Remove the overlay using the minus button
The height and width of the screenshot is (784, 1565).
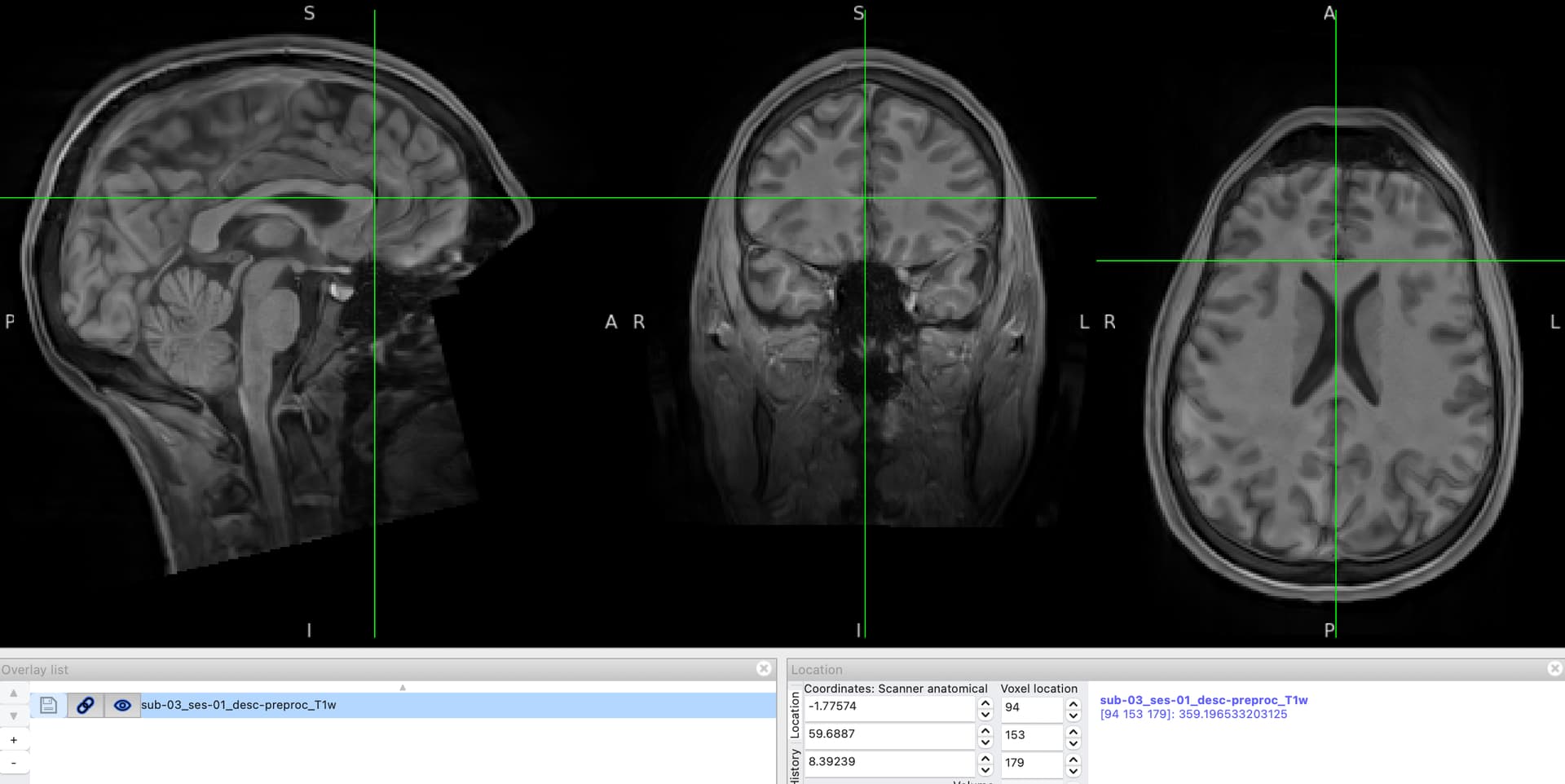(x=13, y=763)
